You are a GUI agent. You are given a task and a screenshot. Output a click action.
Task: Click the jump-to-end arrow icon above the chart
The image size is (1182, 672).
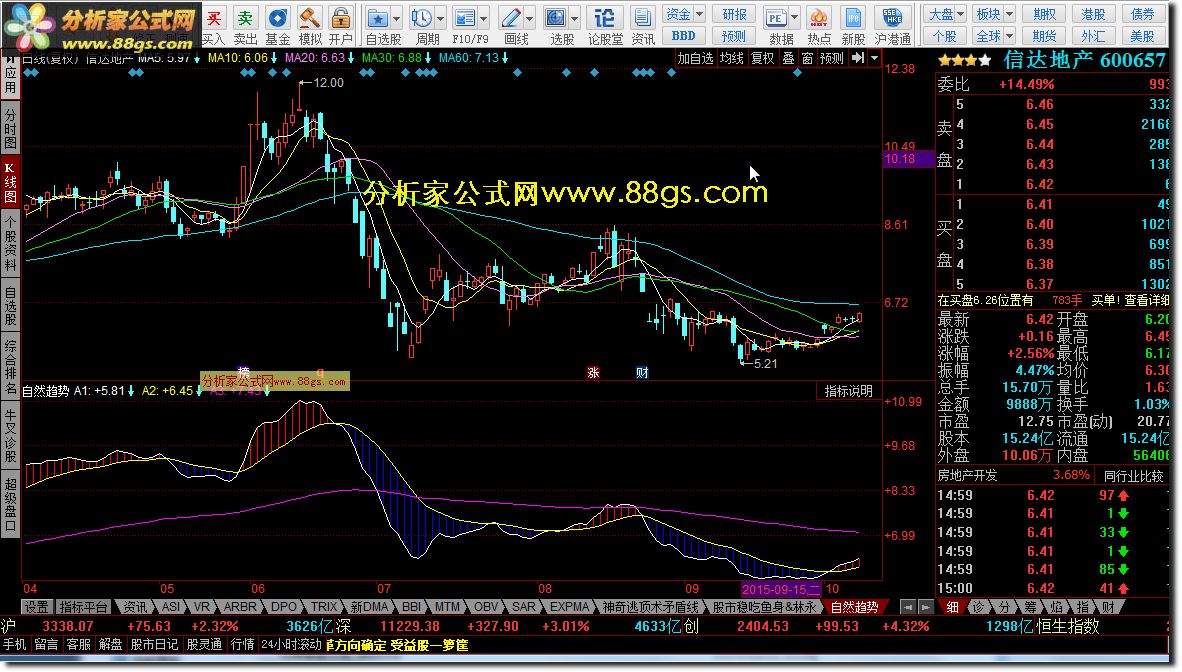[858, 58]
